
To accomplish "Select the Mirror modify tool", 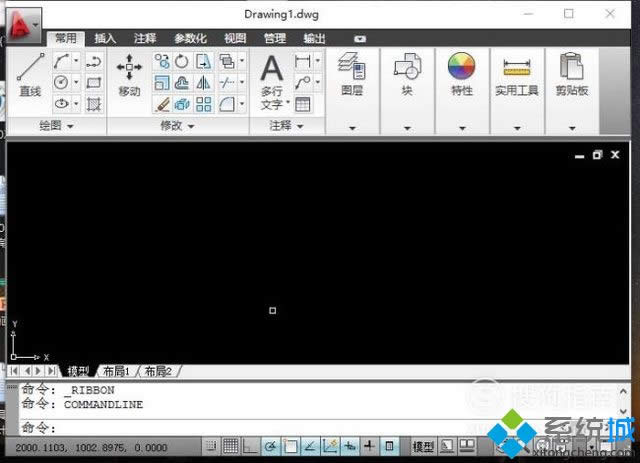I will [203, 83].
